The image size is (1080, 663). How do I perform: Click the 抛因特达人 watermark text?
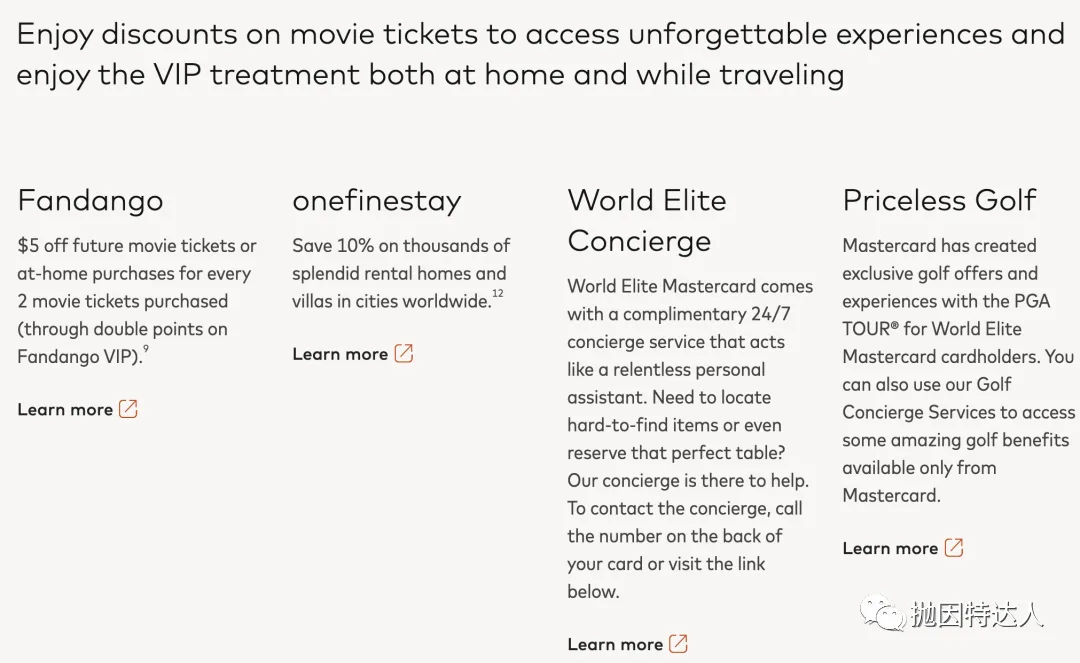pos(977,616)
